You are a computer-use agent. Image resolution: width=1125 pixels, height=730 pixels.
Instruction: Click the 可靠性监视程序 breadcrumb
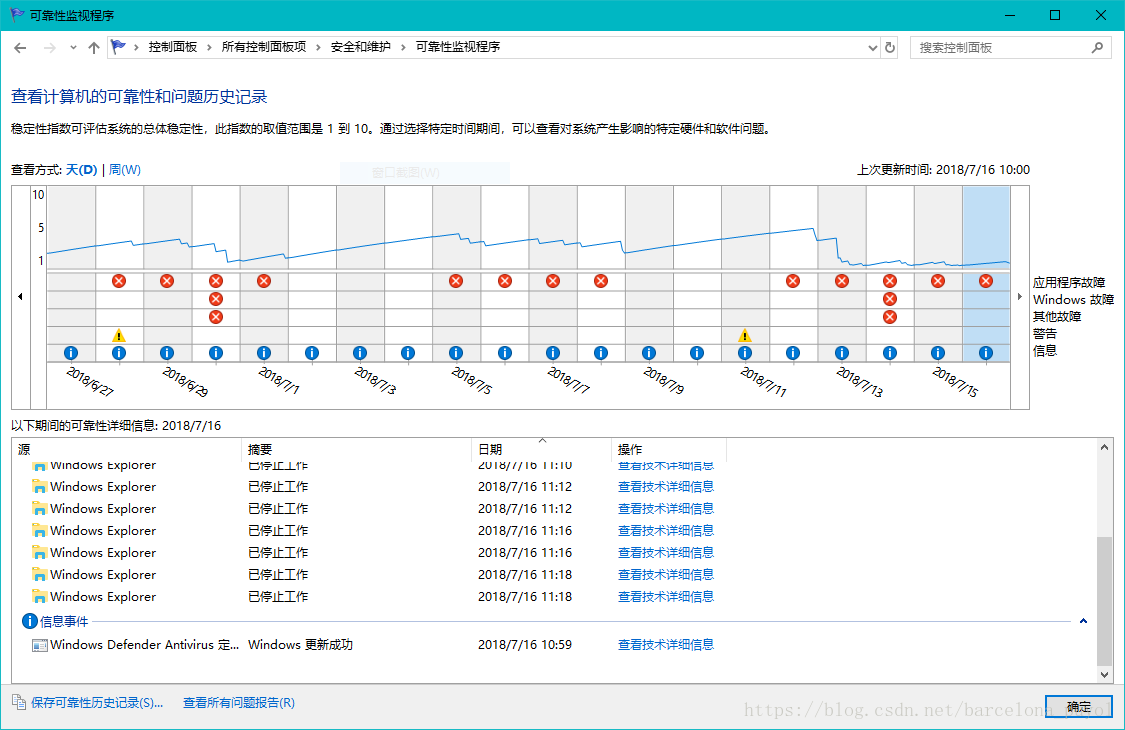[x=458, y=47]
